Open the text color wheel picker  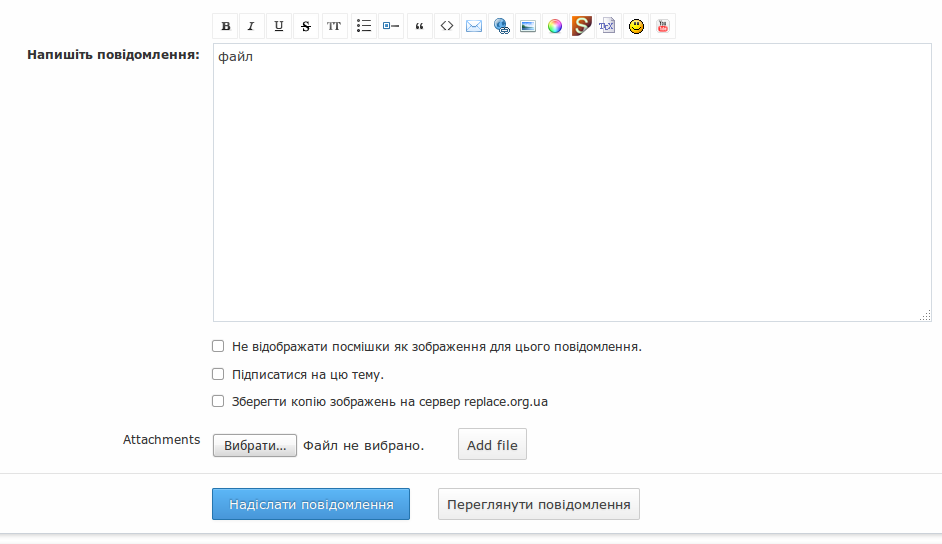(555, 26)
